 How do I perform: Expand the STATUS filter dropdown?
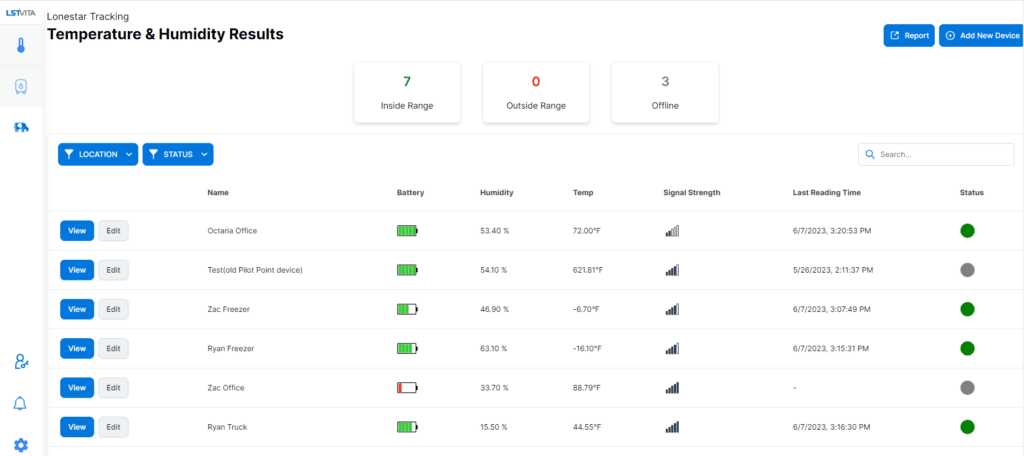178,154
